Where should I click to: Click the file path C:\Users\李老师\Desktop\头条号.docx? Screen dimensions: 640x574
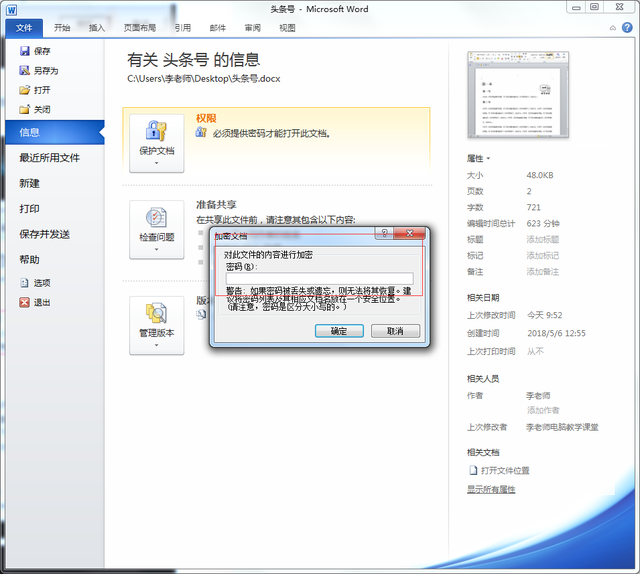point(204,79)
